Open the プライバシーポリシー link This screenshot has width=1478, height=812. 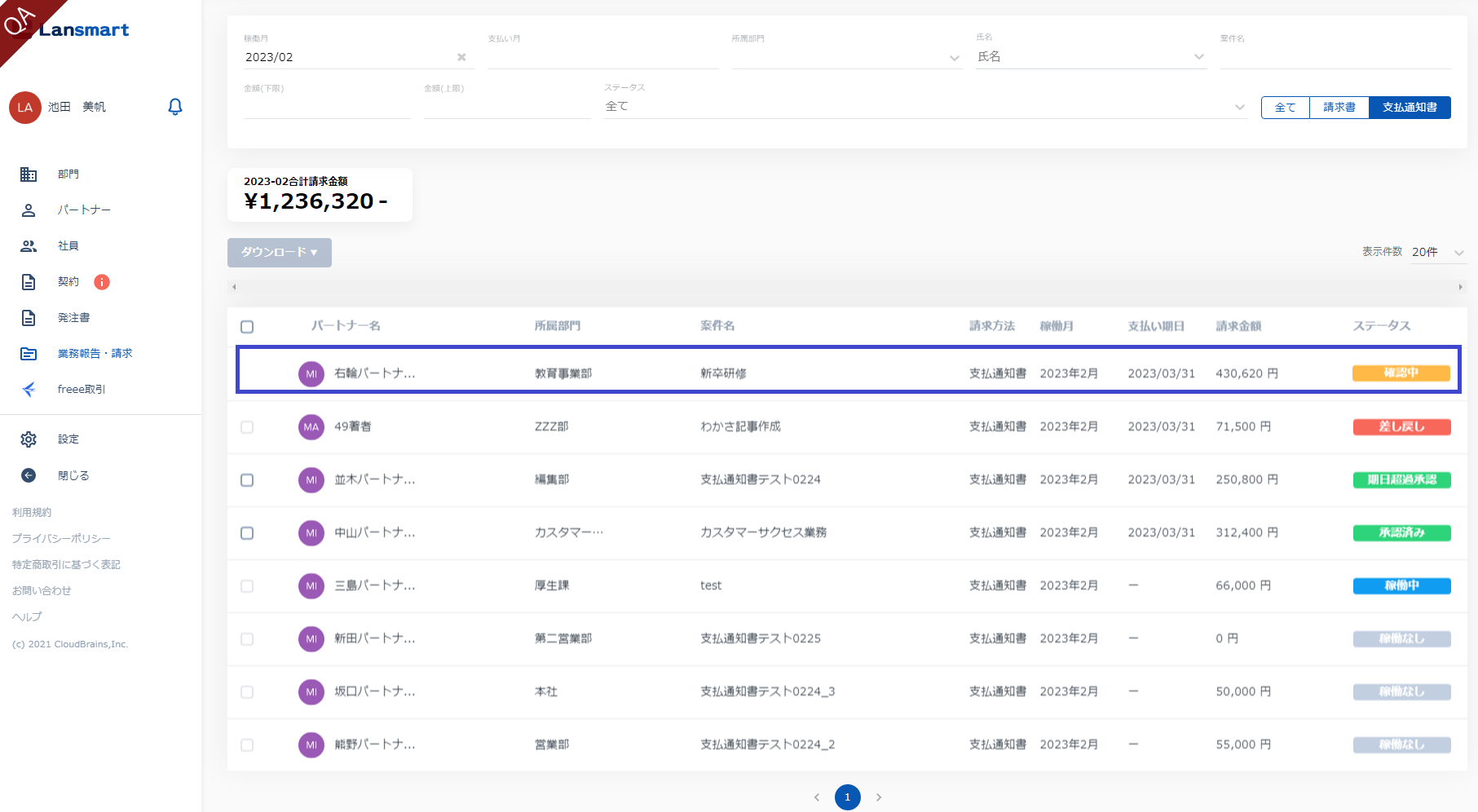tap(61, 539)
